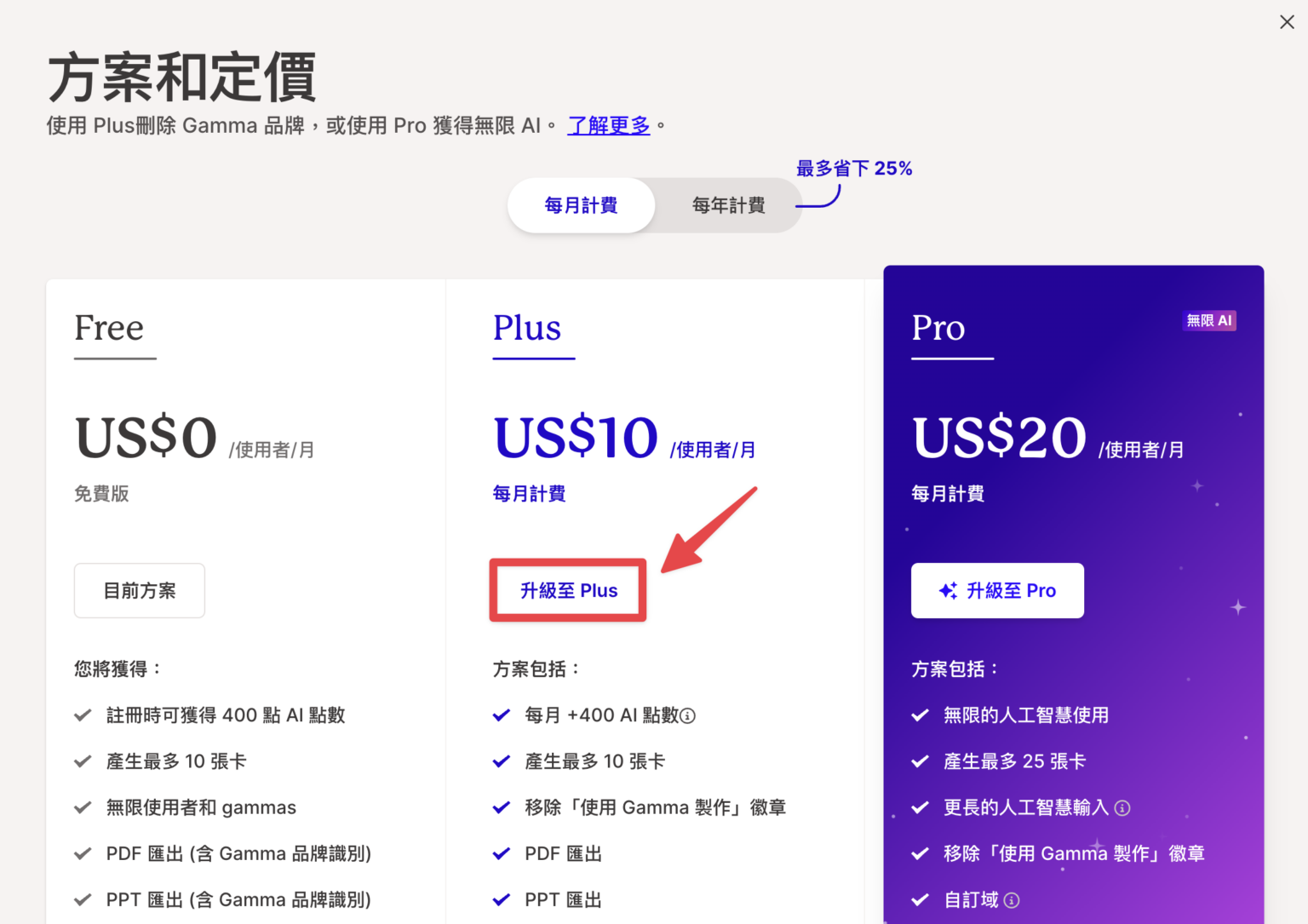Viewport: 1308px width, 924px height.
Task: Click the 最多省下 25% label
Action: click(x=854, y=168)
